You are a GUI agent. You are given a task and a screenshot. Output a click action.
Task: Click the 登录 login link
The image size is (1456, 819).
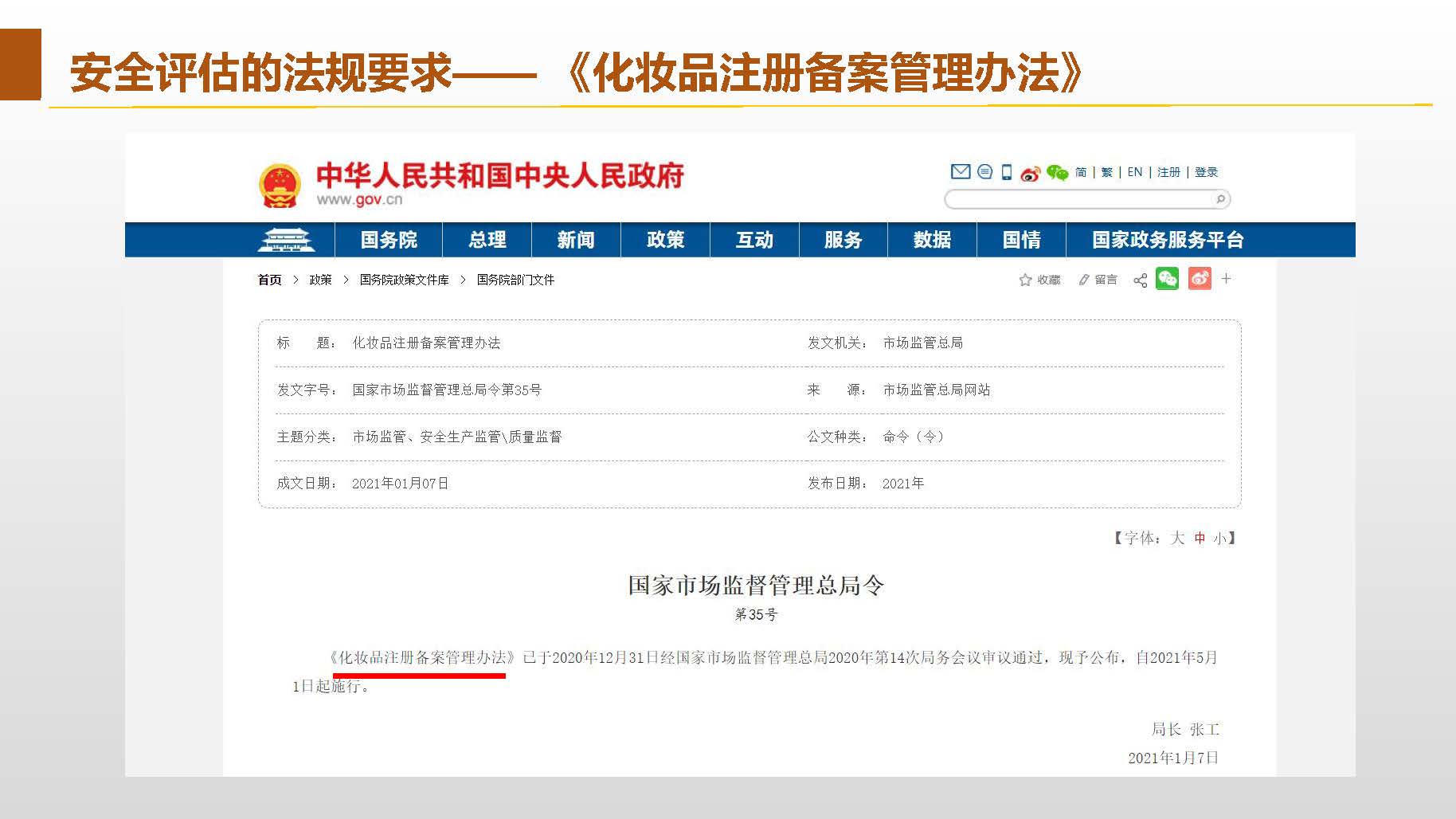(x=1206, y=172)
